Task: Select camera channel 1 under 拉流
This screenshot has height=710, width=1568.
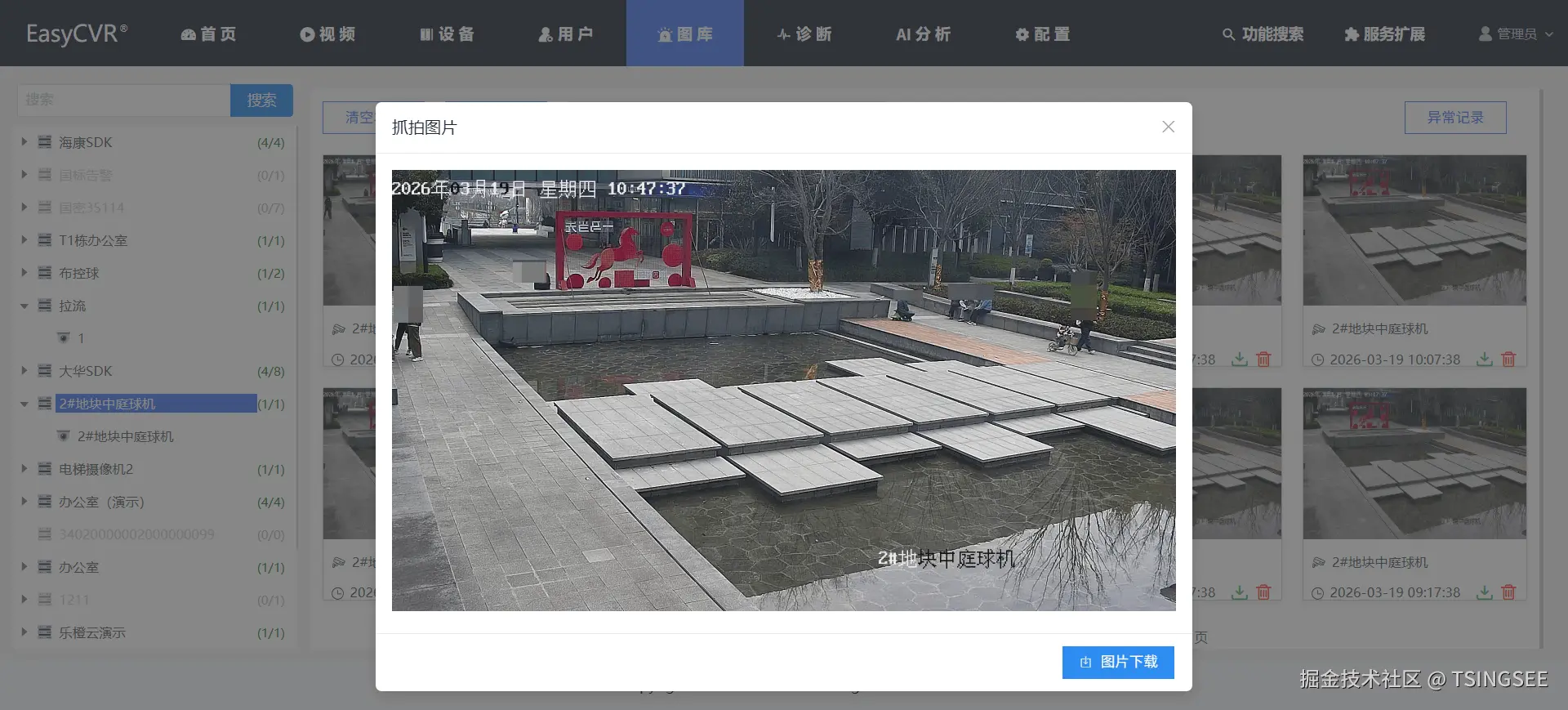Action: (x=81, y=338)
